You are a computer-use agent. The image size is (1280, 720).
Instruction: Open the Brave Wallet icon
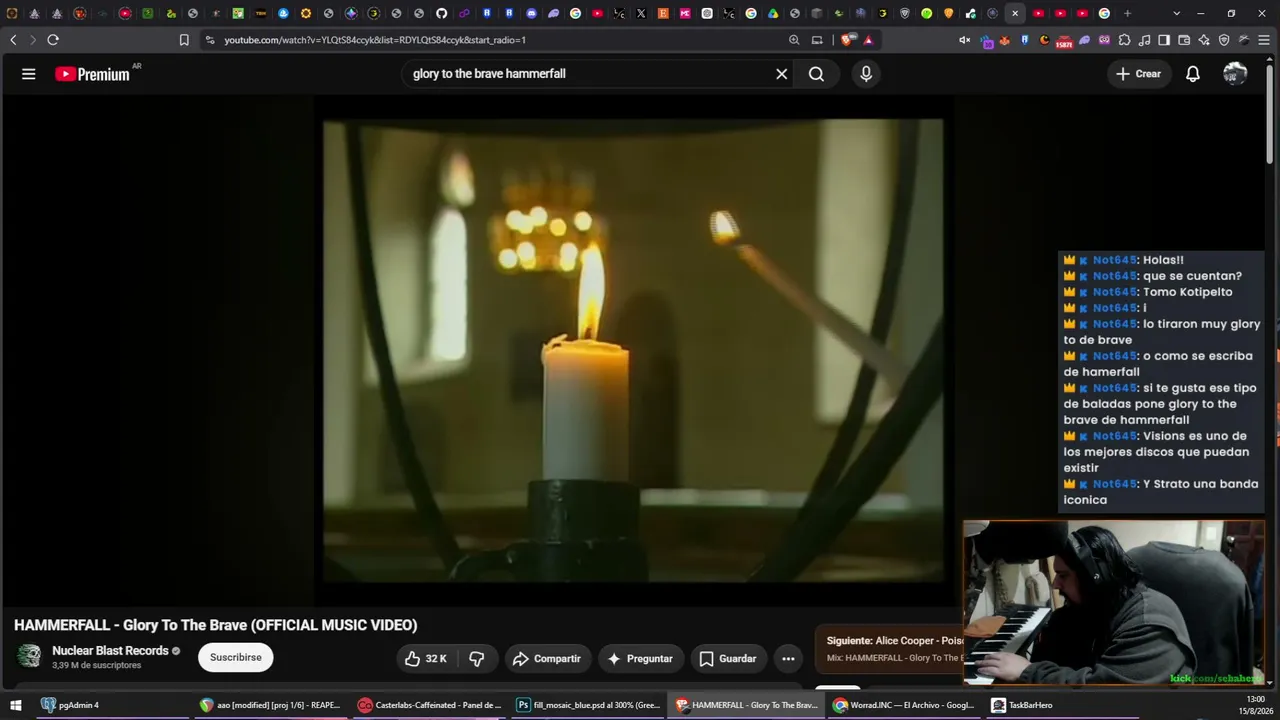coord(1184,40)
